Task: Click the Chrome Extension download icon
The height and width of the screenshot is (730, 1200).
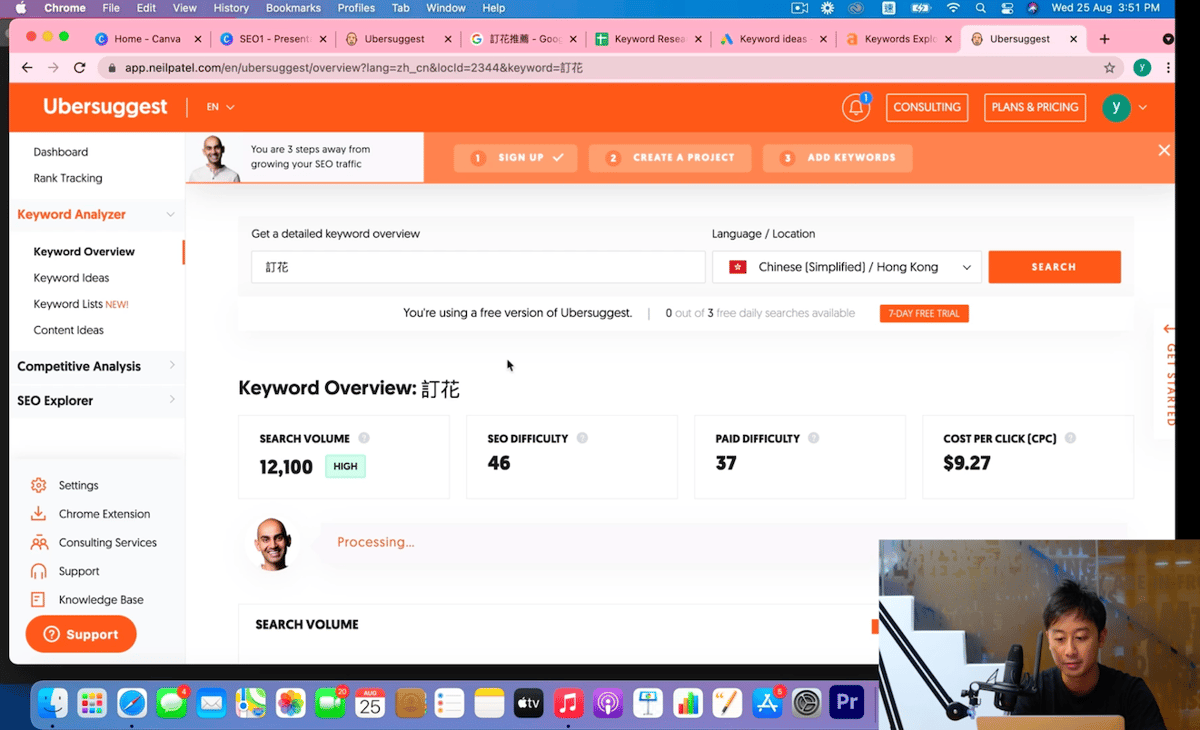Action: 39,514
